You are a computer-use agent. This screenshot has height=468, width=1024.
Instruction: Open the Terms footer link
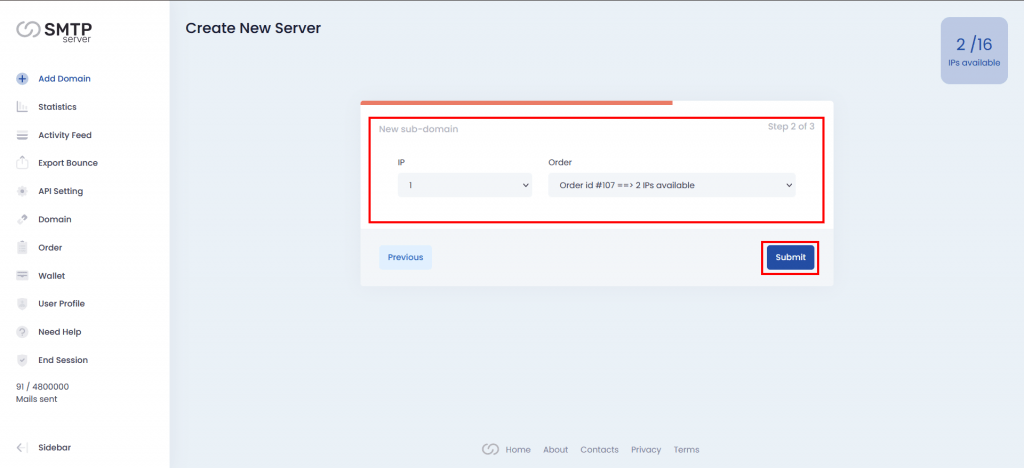686,450
